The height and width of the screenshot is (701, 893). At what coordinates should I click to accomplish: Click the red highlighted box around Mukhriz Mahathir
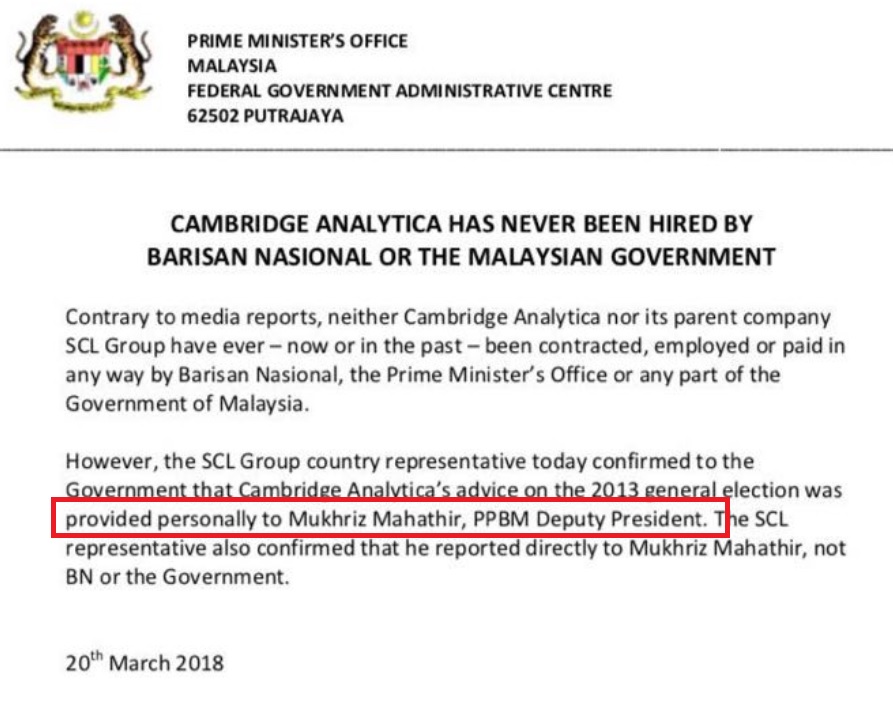coord(390,518)
